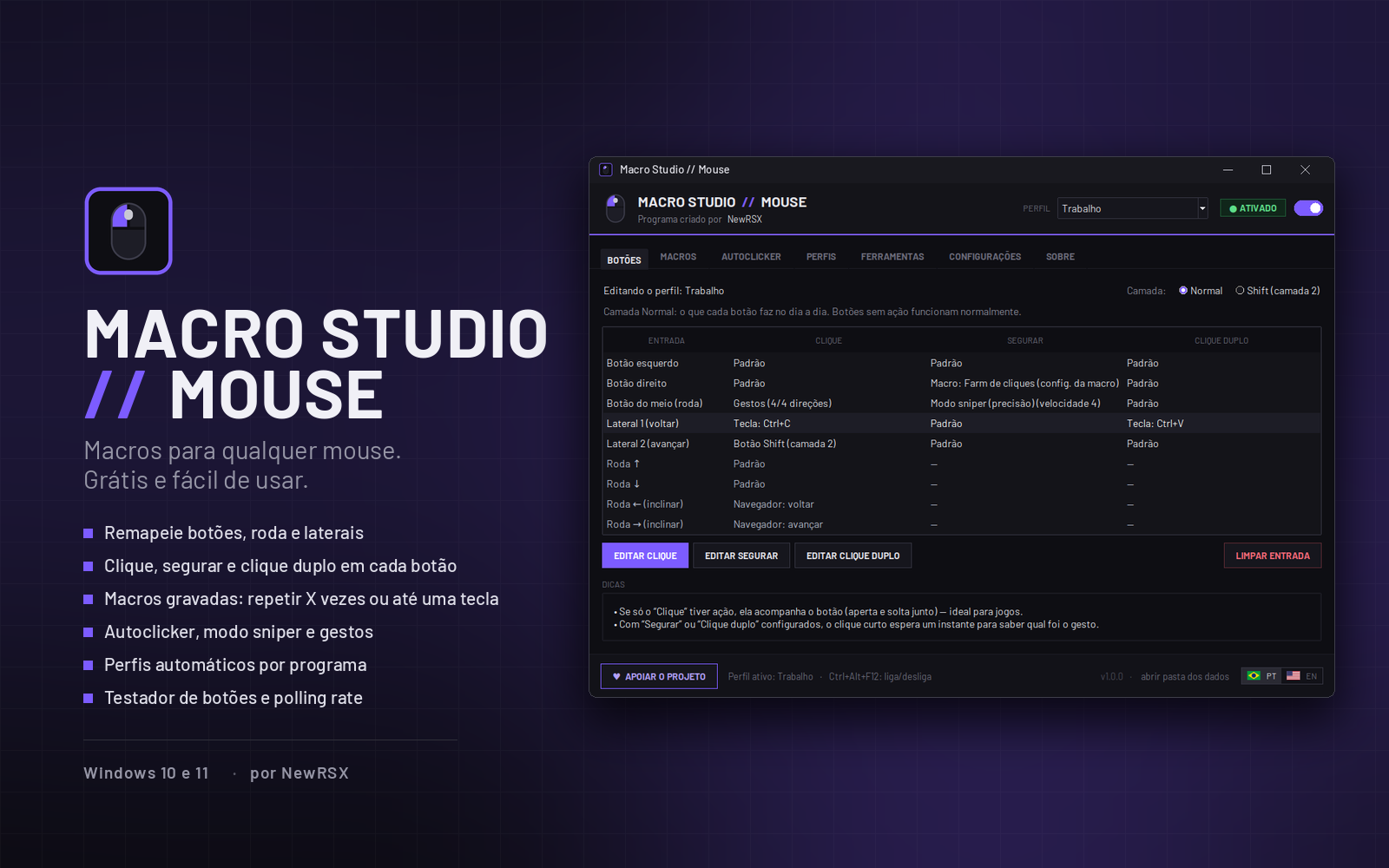Image resolution: width=1389 pixels, height=868 pixels.
Task: Switch language to Portuguese with Brazil flag
Action: click(x=1261, y=676)
